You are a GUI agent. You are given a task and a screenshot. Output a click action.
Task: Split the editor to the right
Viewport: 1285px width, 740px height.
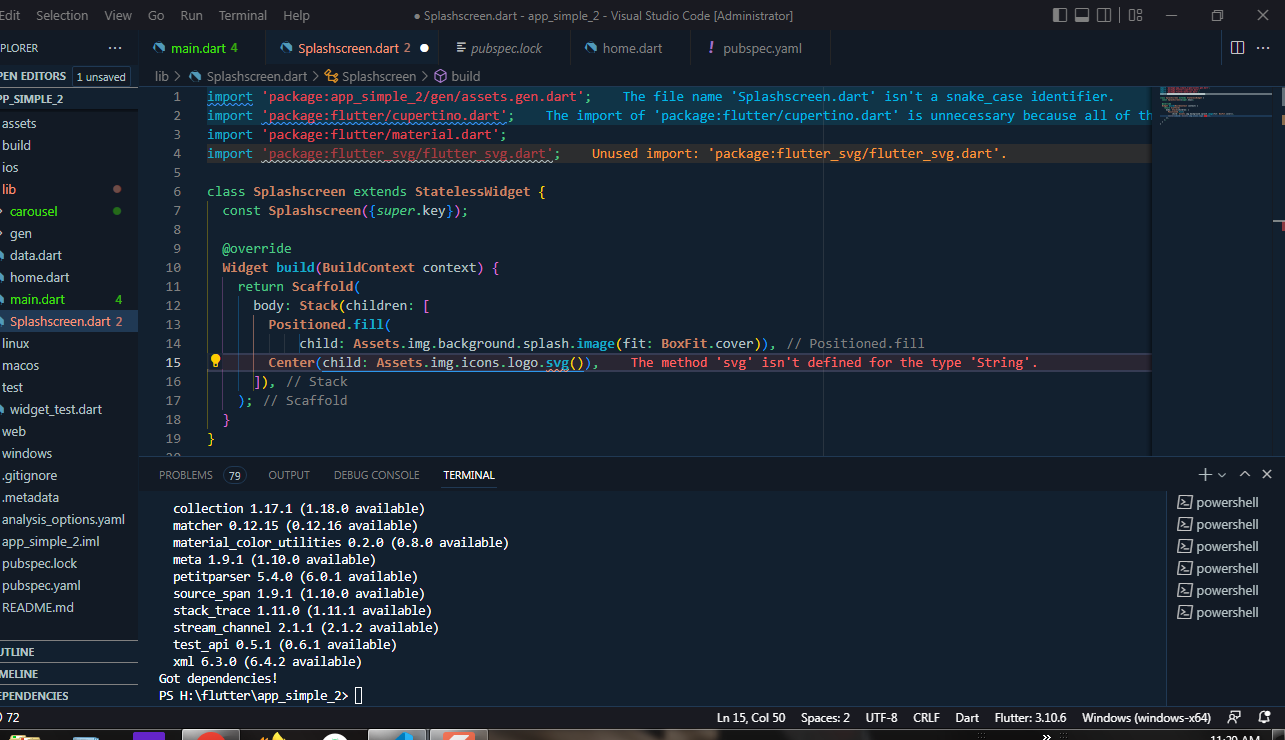(x=1237, y=48)
